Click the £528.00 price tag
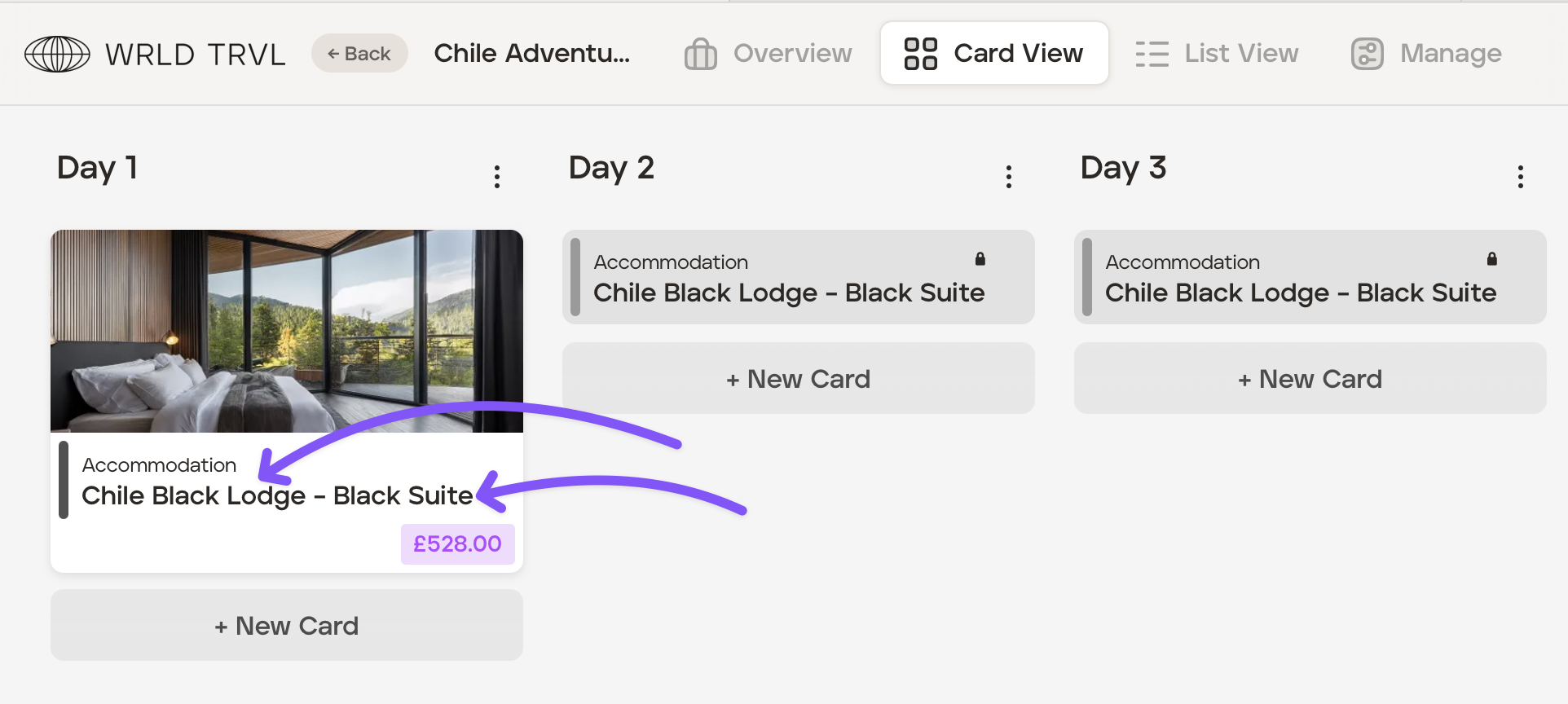Image resolution: width=1568 pixels, height=704 pixels. (457, 544)
